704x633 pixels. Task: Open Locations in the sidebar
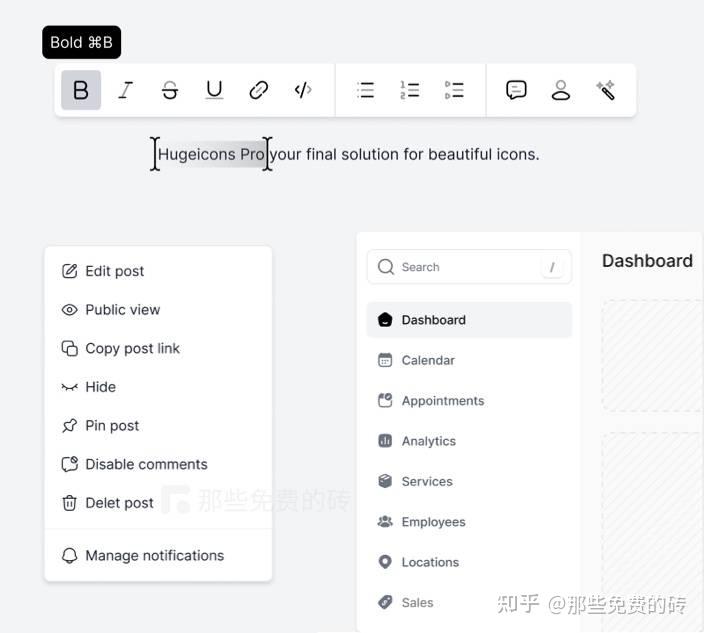pyautogui.click(x=470, y=562)
